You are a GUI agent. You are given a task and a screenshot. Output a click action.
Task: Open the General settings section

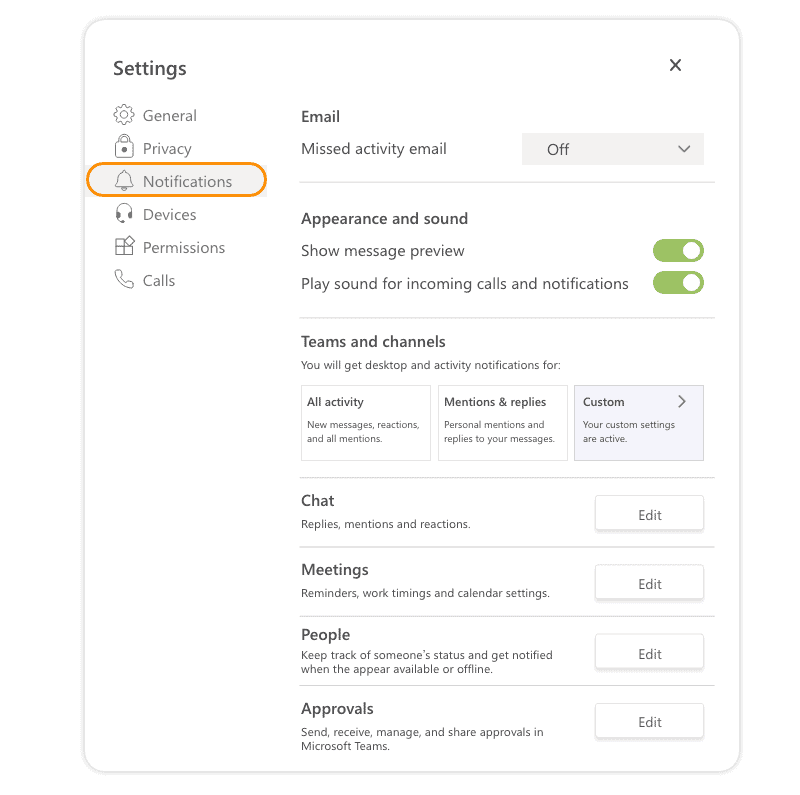[x=169, y=115]
